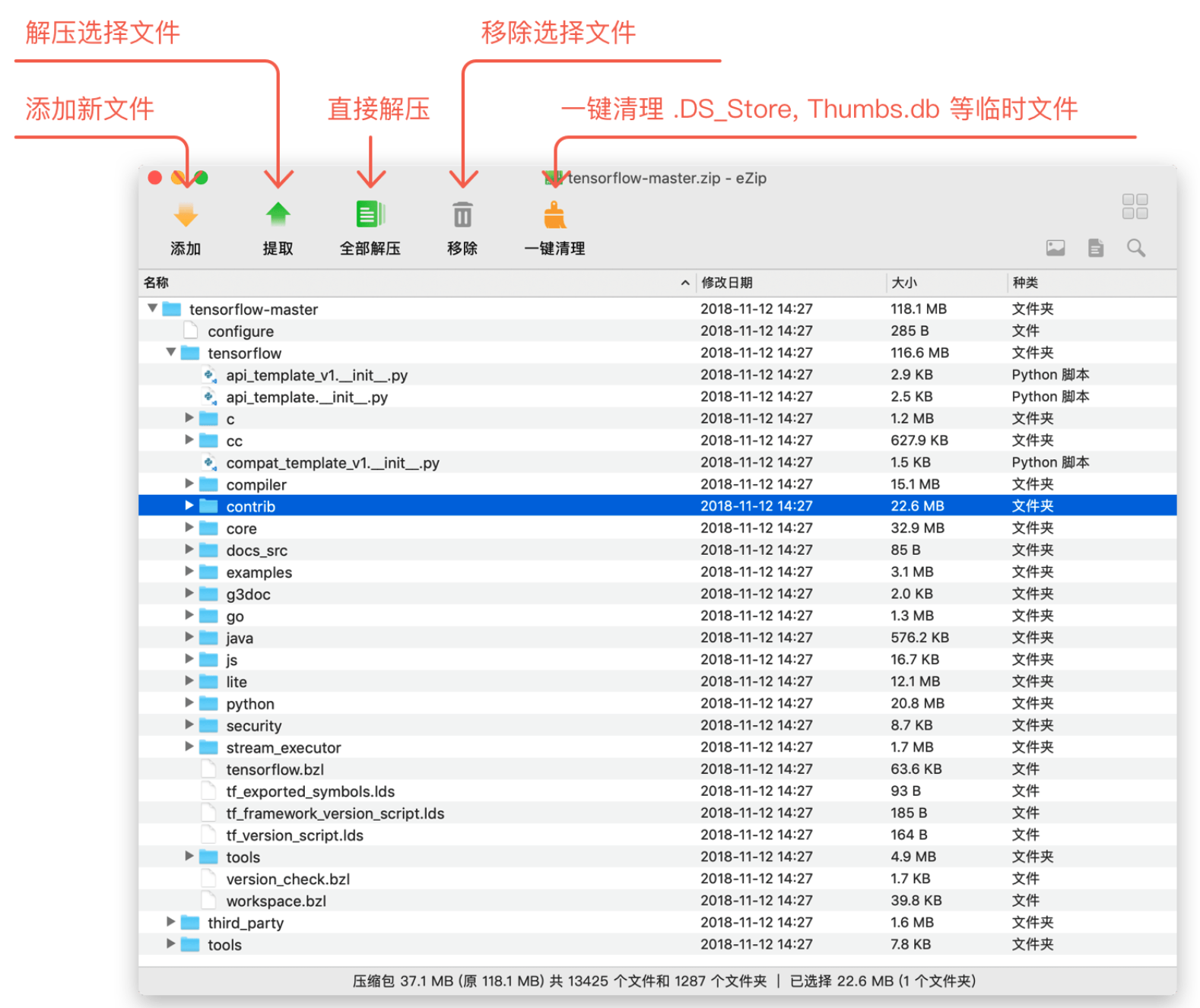Click the 63.6 KB size cell
This screenshot has height=1008, width=1200.
pyautogui.click(x=916, y=769)
